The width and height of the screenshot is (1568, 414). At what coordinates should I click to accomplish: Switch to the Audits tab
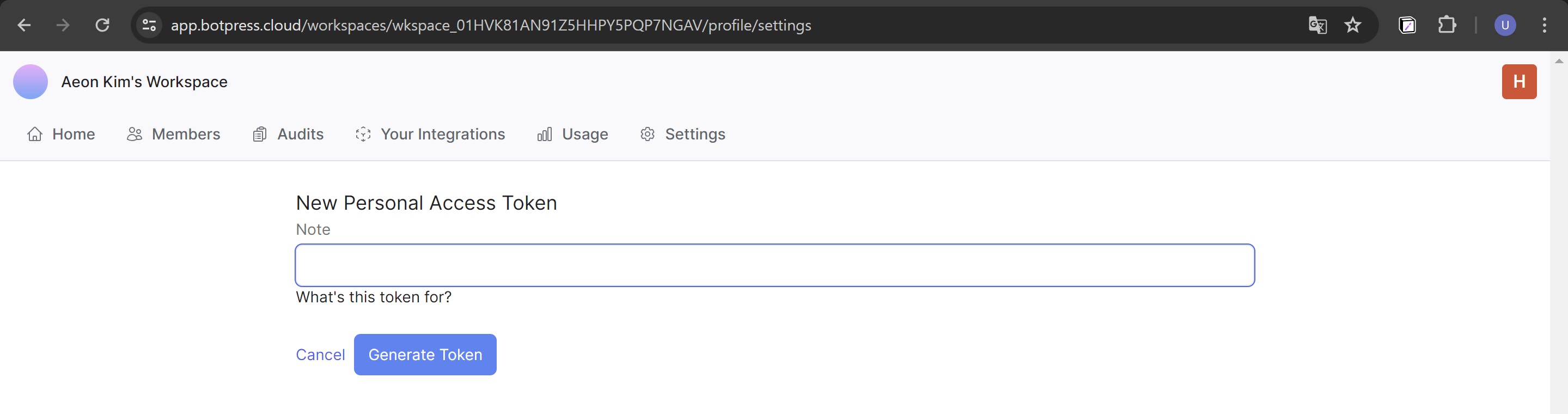289,134
